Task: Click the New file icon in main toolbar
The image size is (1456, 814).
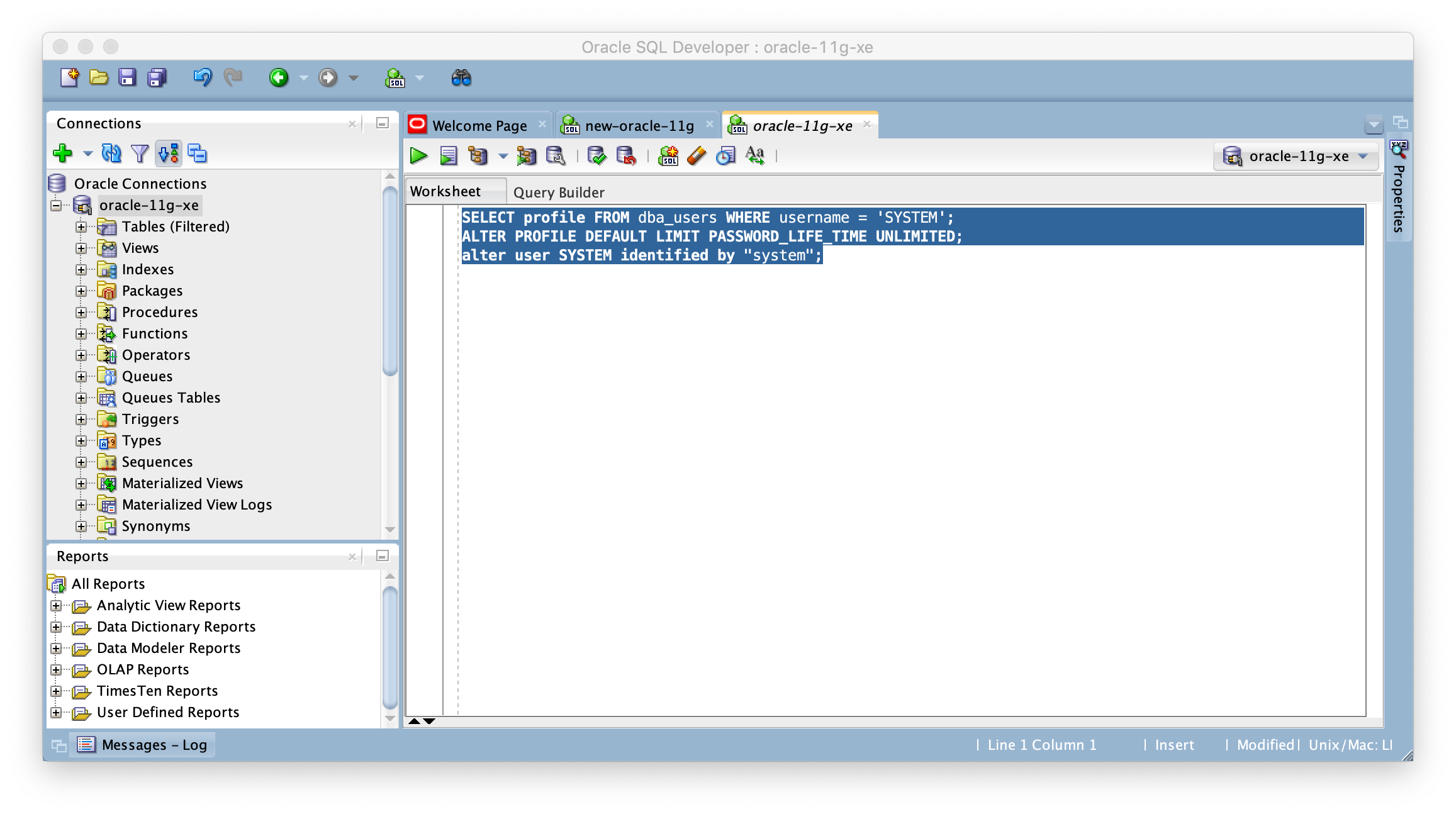Action: pos(69,77)
